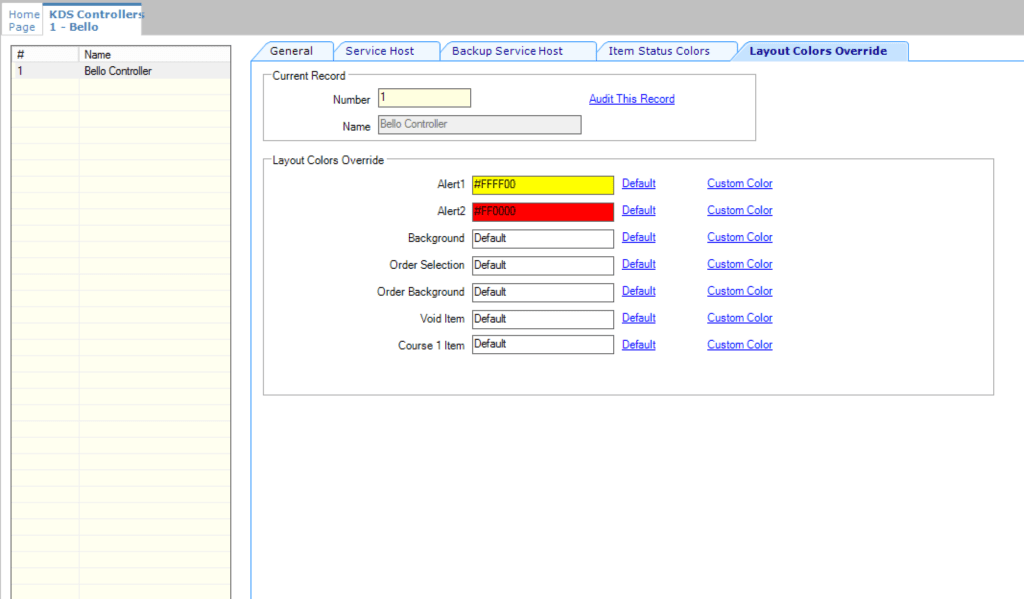Select the KDS Controllers 1 - Bello tab

(x=92, y=20)
